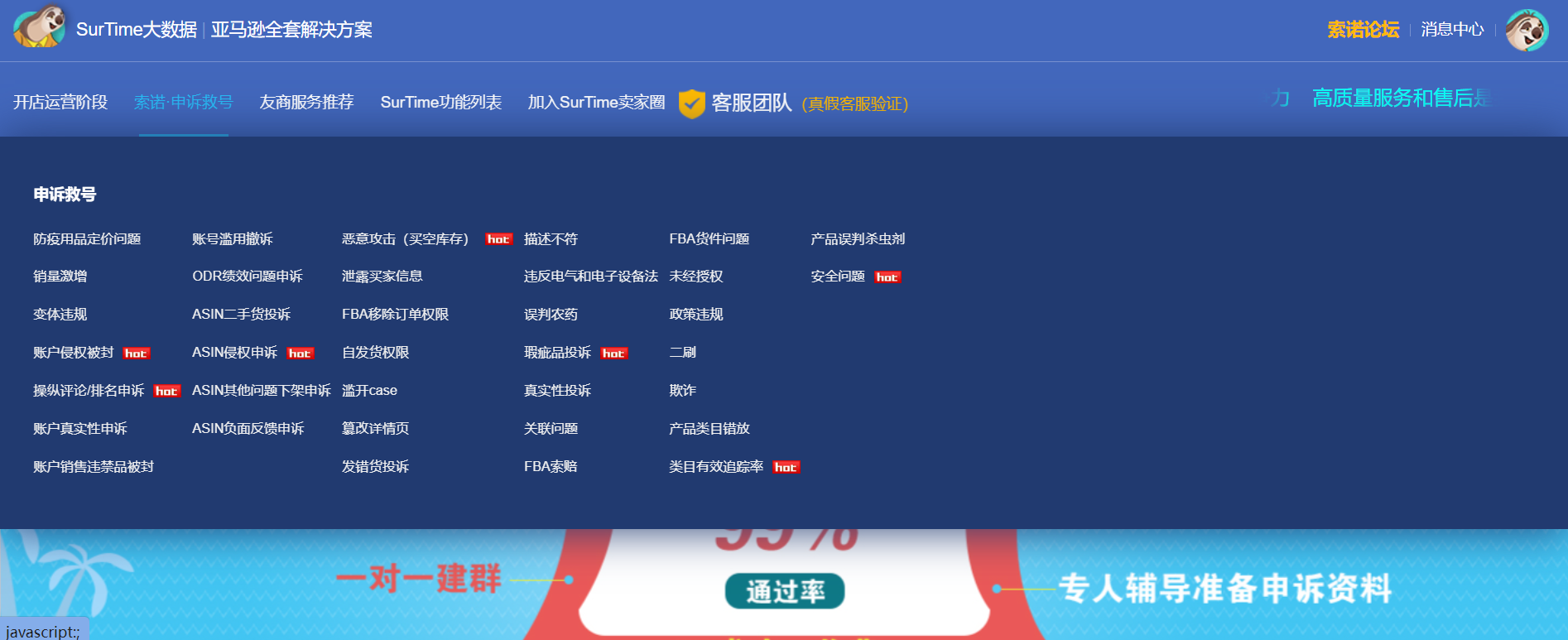Screen dimensions: 1568x640
Task: Open 产品类目错放 link
Action: point(709,429)
